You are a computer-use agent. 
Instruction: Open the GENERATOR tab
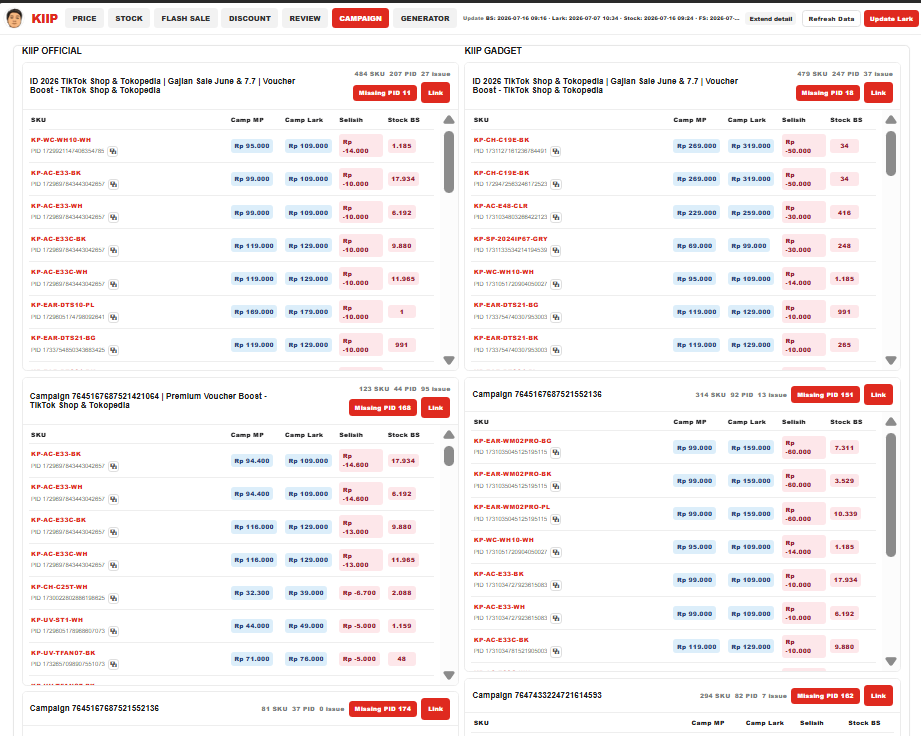pyautogui.click(x=425, y=18)
